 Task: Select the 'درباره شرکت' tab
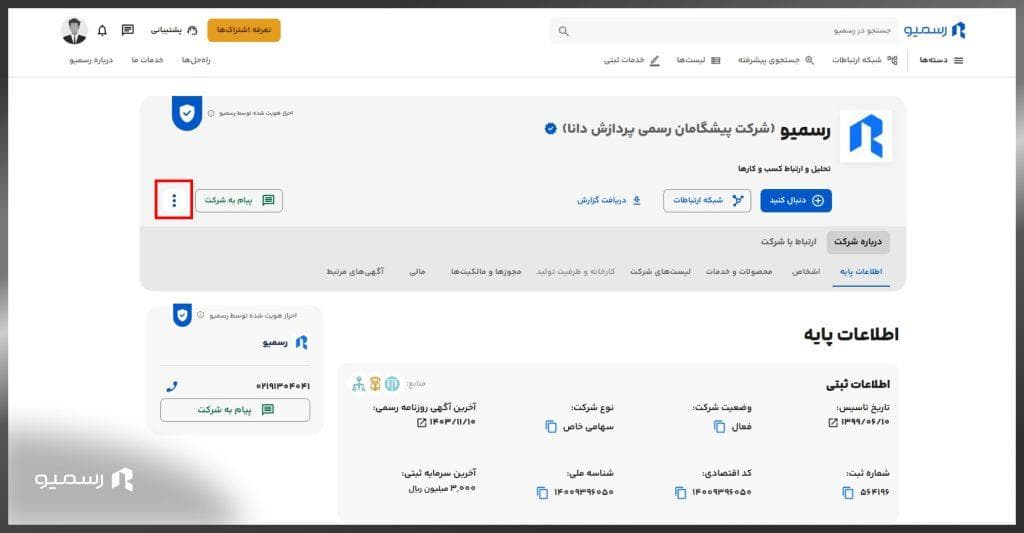point(857,242)
